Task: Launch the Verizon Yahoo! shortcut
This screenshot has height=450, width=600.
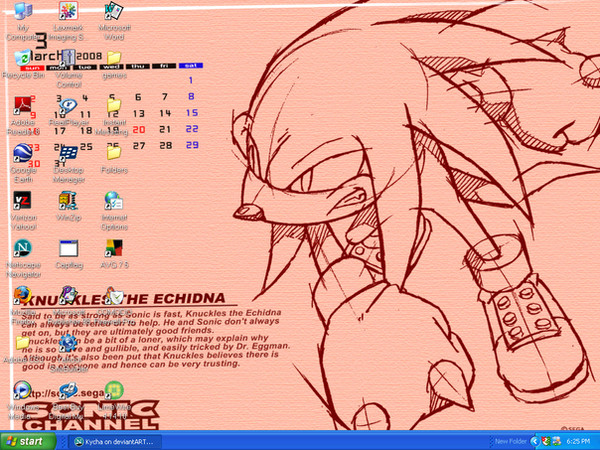Action: pos(23,201)
